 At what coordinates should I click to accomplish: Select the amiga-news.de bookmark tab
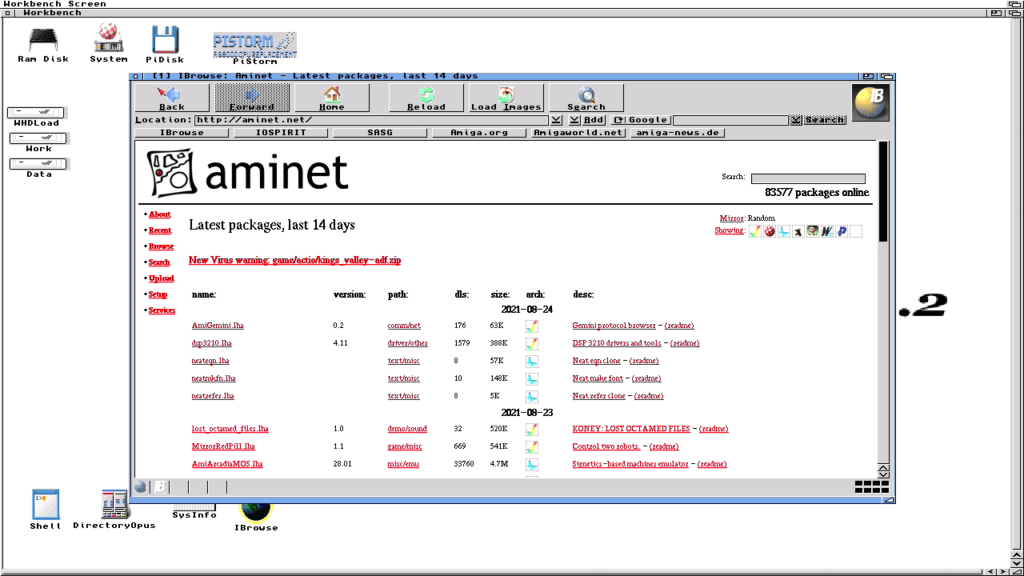[x=678, y=133]
